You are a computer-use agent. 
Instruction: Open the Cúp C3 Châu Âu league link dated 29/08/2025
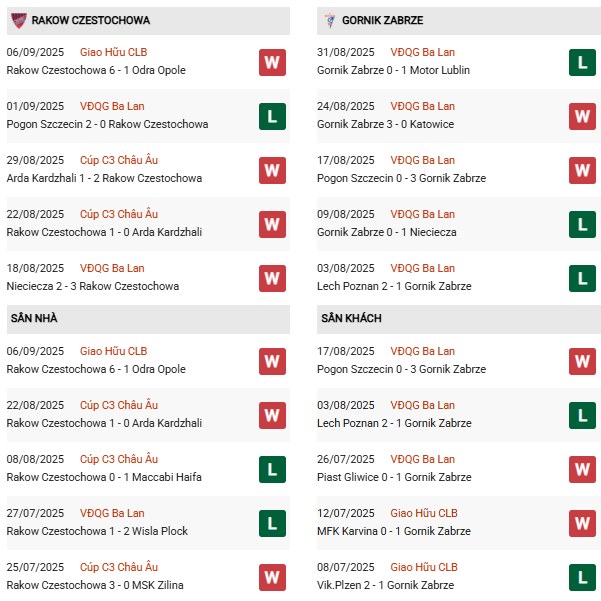coord(119,160)
